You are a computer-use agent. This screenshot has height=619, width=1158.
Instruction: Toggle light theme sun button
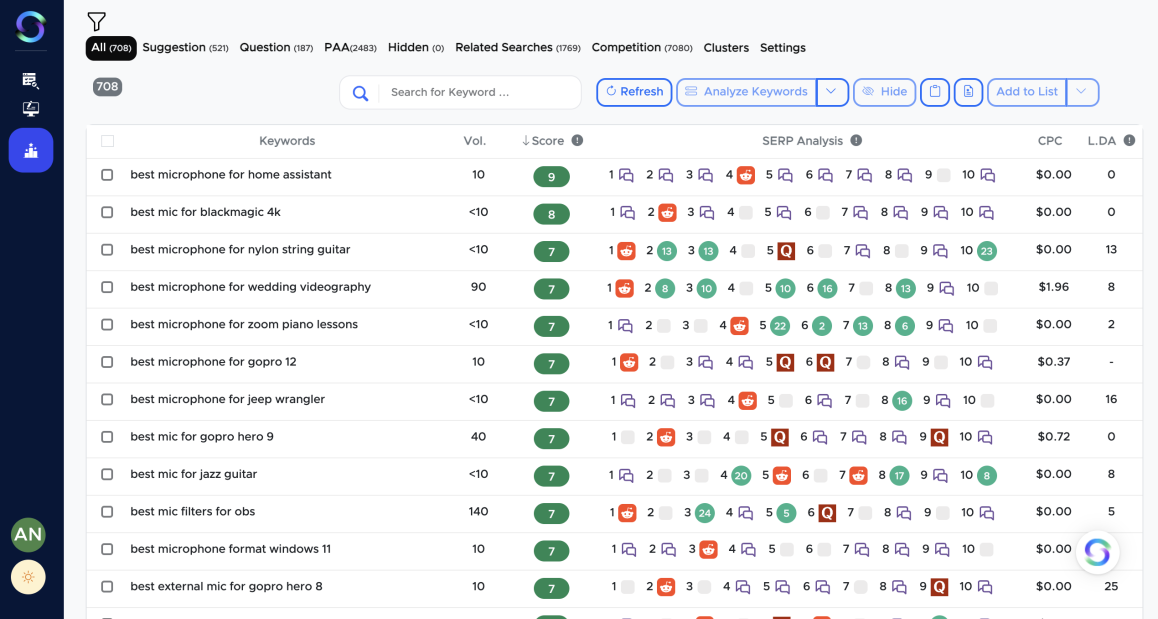click(28, 577)
